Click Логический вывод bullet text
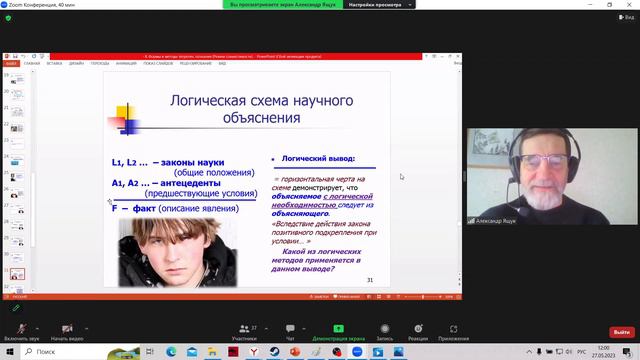 pyautogui.click(x=318, y=158)
